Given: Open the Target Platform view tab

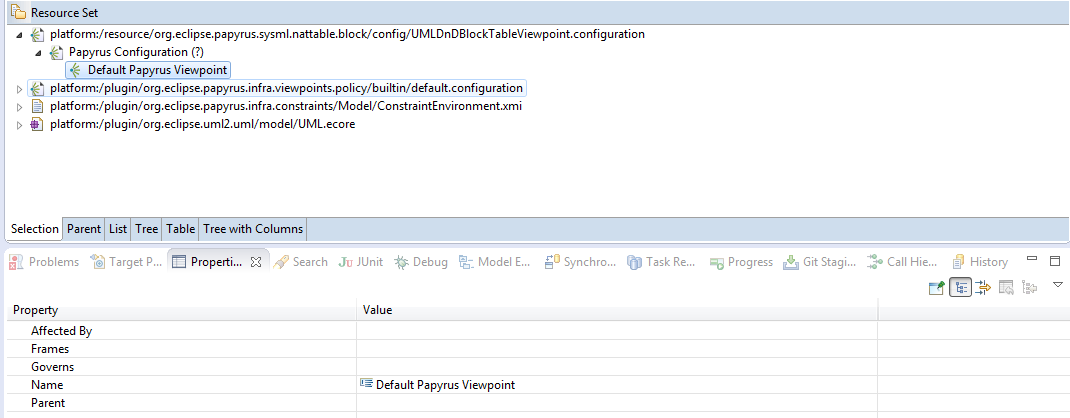Looking at the screenshot, I should [126, 262].
